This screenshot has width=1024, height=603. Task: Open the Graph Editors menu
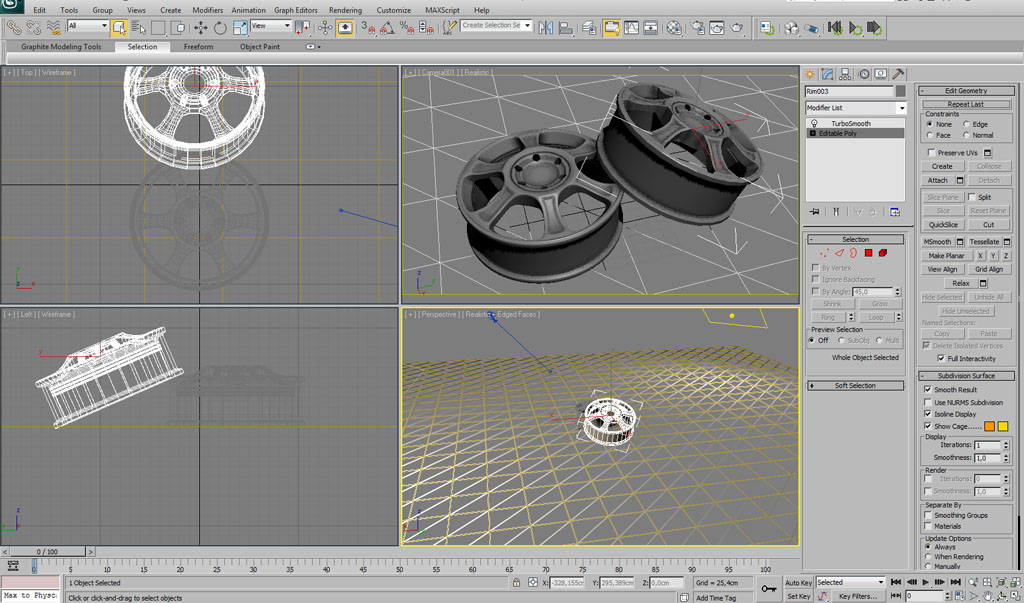(x=296, y=10)
